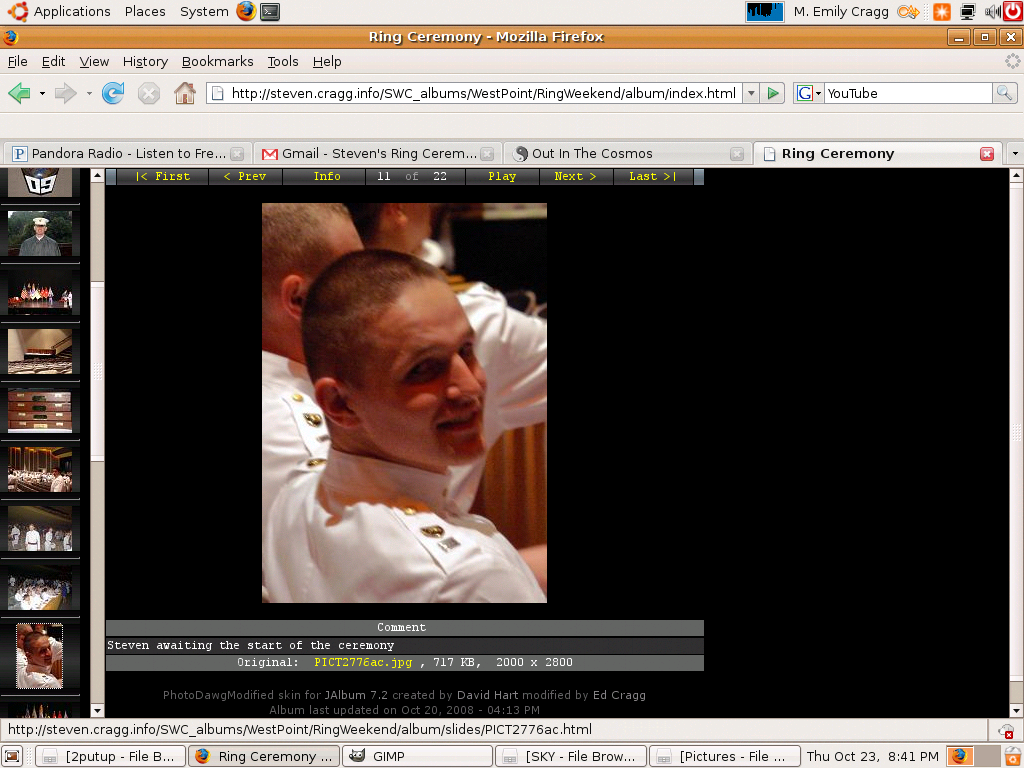The width and height of the screenshot is (1024, 768).
Task: Click the YouTube search input field
Action: click(908, 93)
